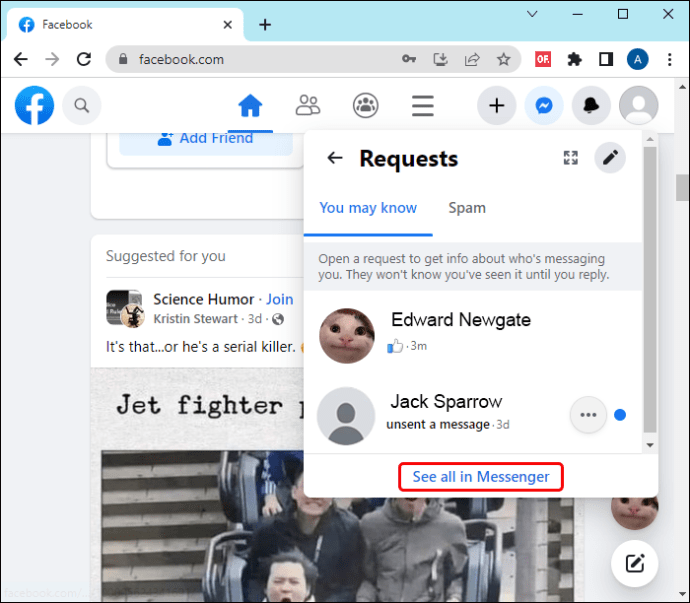Viewport: 690px width, 603px height.
Task: Open the Extensions puzzle icon
Action: (574, 59)
